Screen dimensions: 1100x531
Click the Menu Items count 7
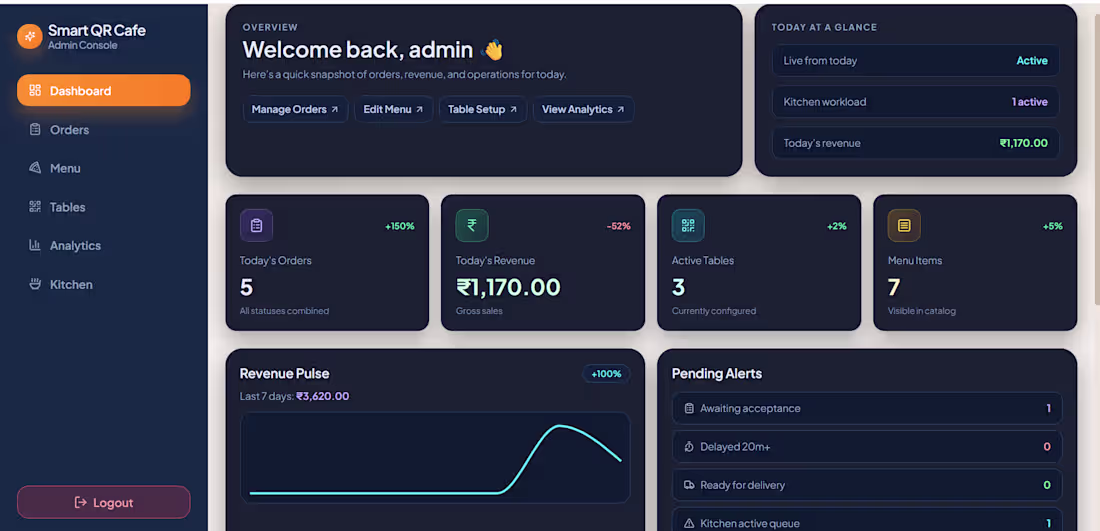pyautogui.click(x=894, y=287)
